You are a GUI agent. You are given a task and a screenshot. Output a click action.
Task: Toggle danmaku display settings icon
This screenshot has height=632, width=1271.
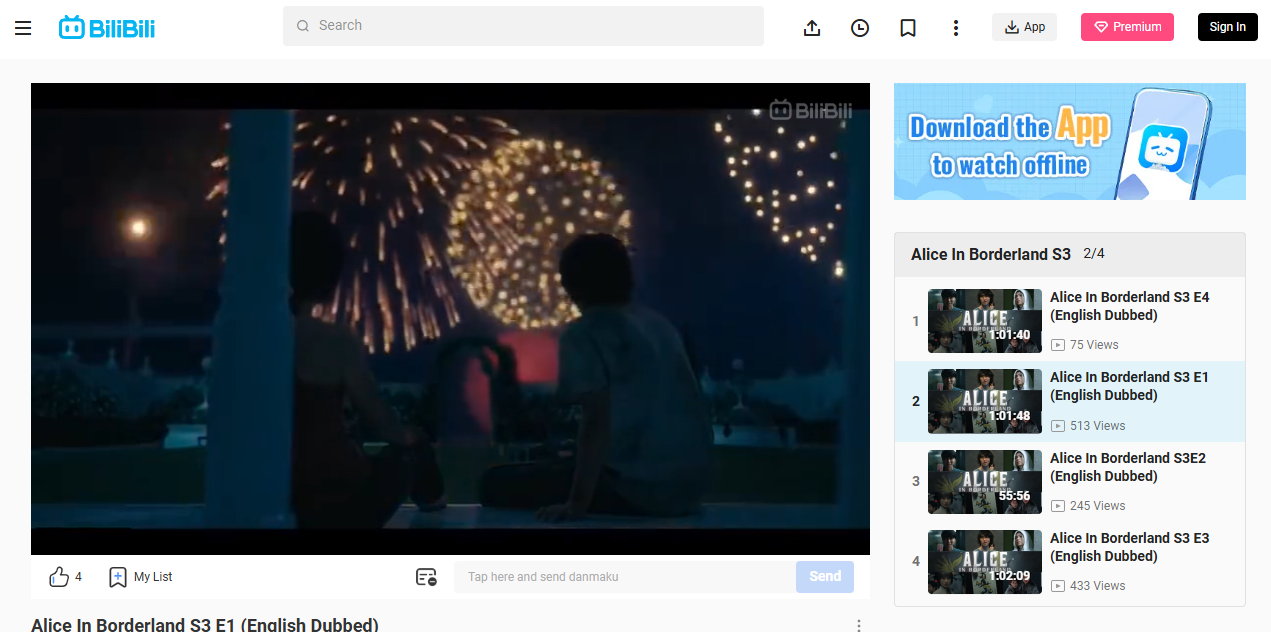tap(427, 577)
